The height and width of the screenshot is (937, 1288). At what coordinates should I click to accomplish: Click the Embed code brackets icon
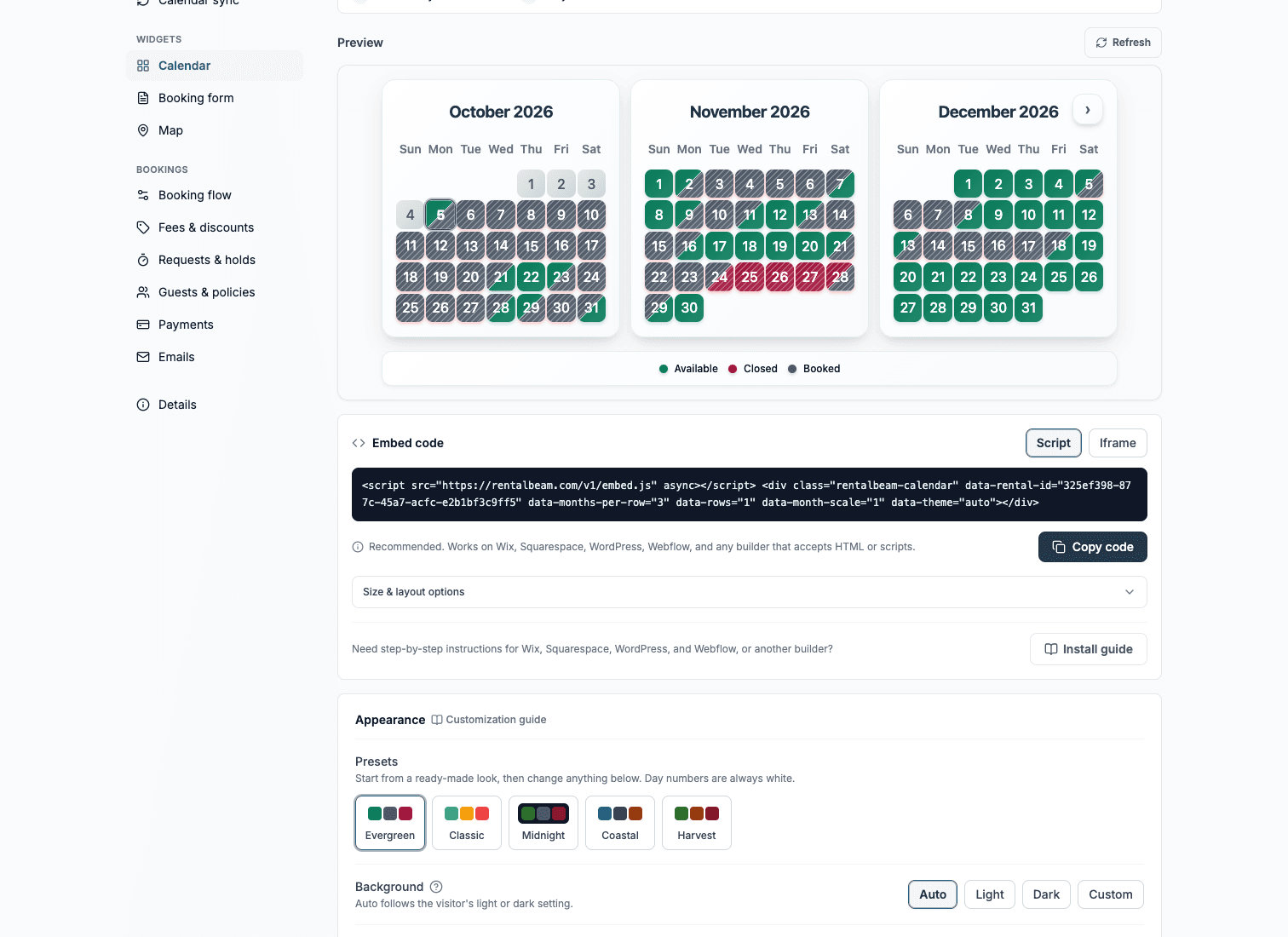click(x=359, y=443)
